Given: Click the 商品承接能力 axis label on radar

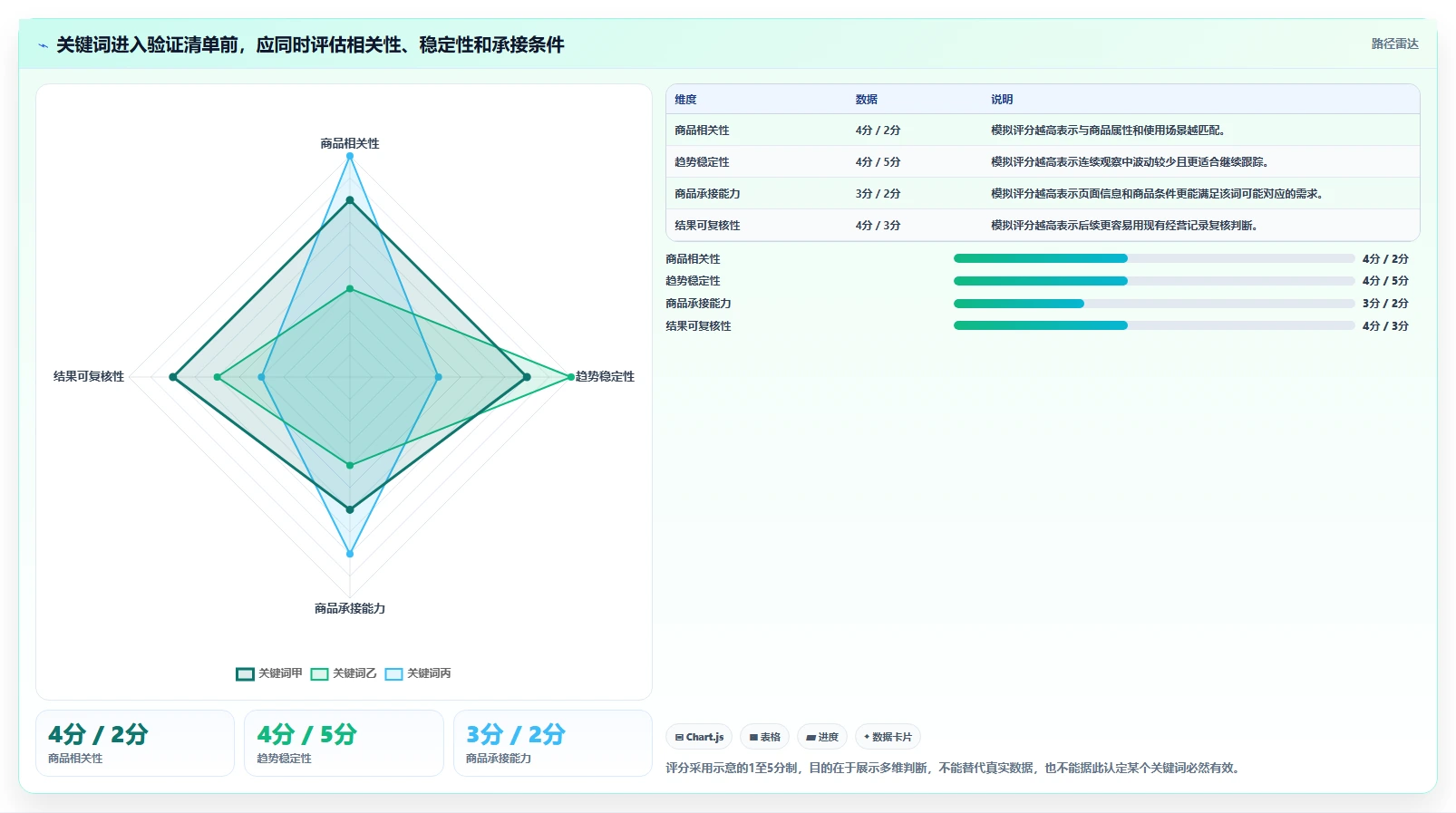Looking at the screenshot, I should click(x=350, y=608).
